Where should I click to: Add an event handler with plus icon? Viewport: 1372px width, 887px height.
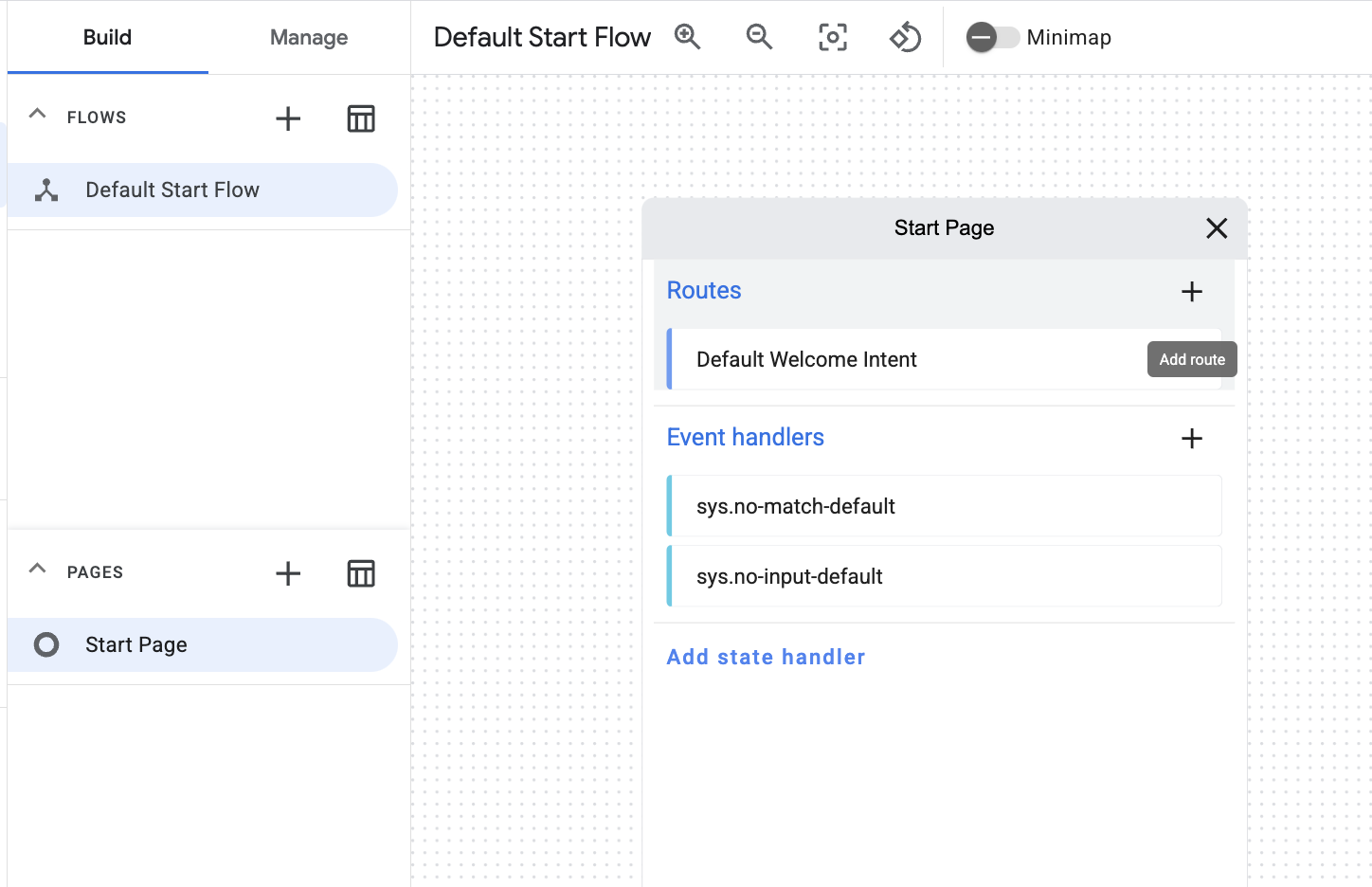[x=1192, y=439]
